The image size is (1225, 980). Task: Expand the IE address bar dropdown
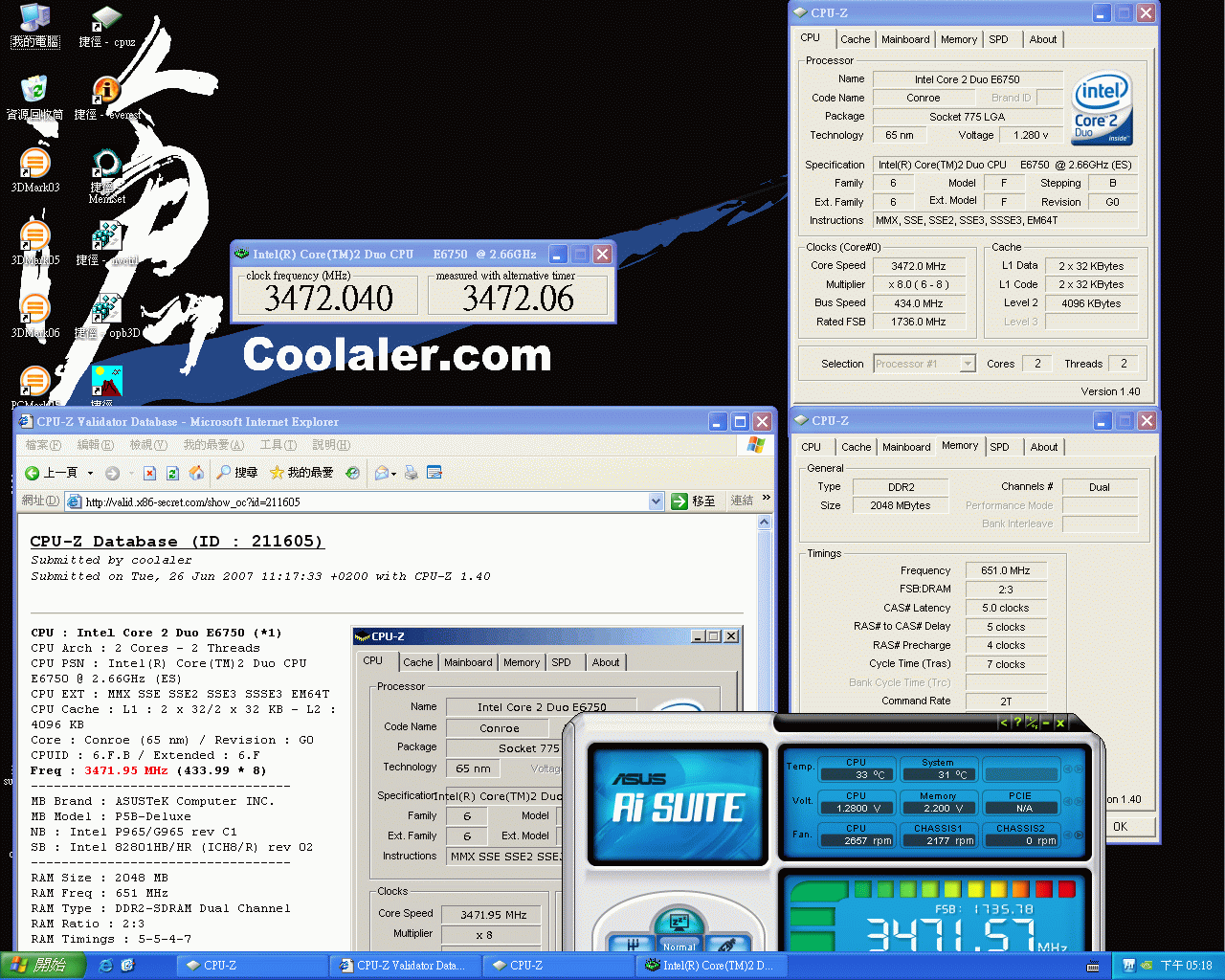tap(656, 501)
